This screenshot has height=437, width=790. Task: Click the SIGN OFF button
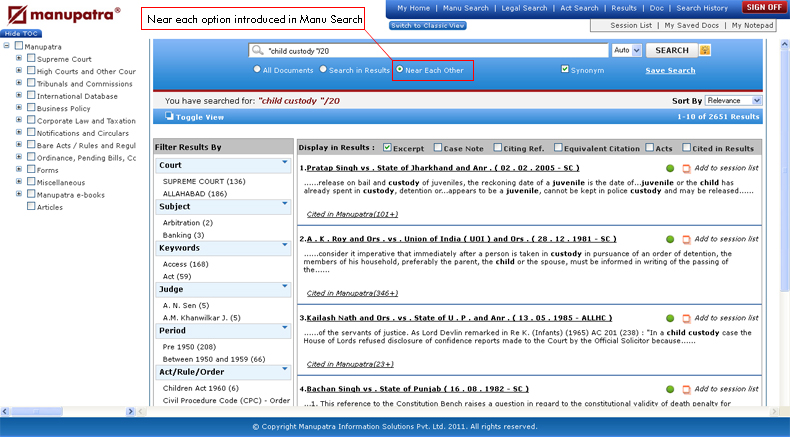click(764, 7)
